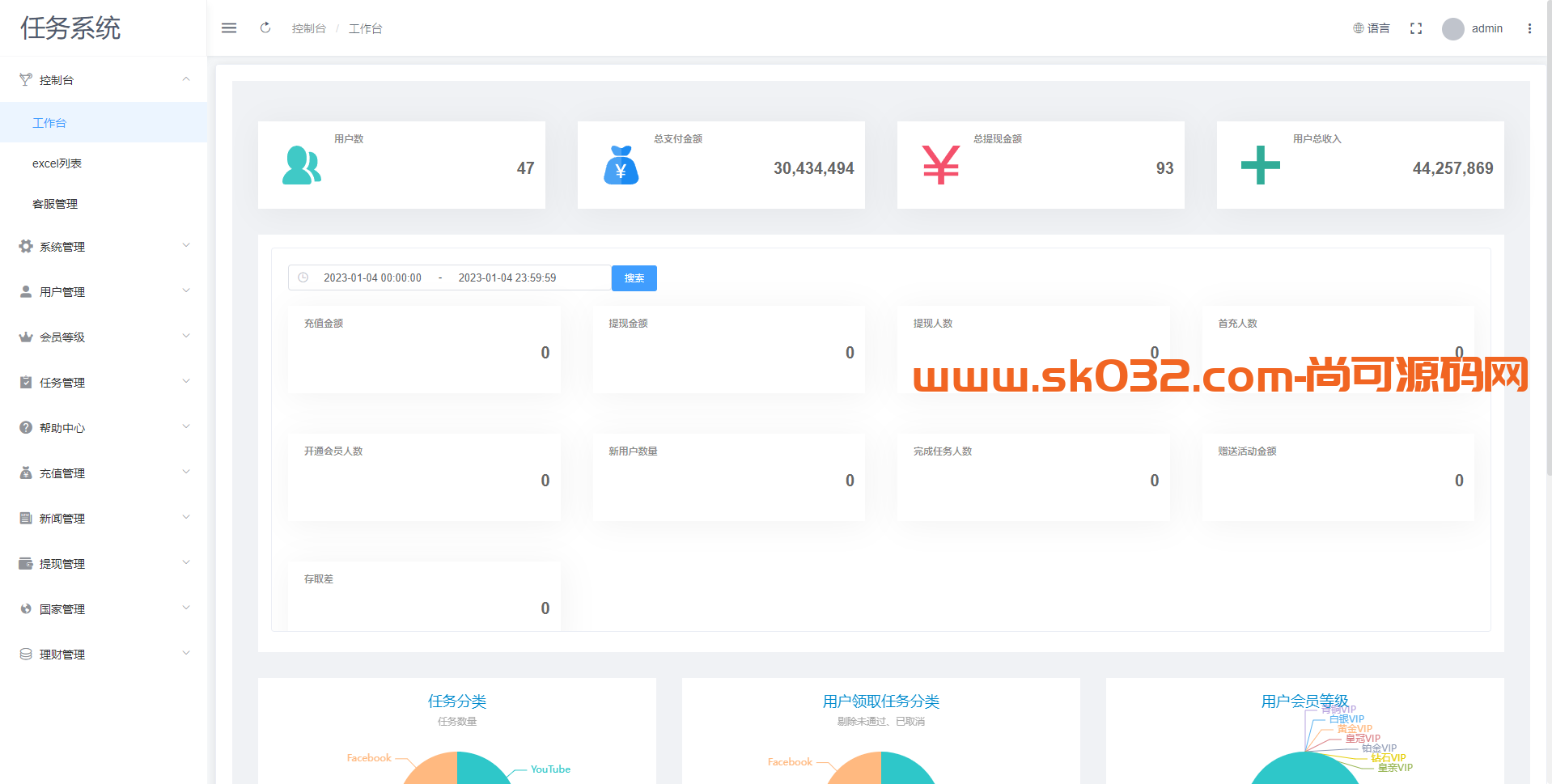Click the 系统管理 gear icon
1552x784 pixels.
(x=26, y=246)
